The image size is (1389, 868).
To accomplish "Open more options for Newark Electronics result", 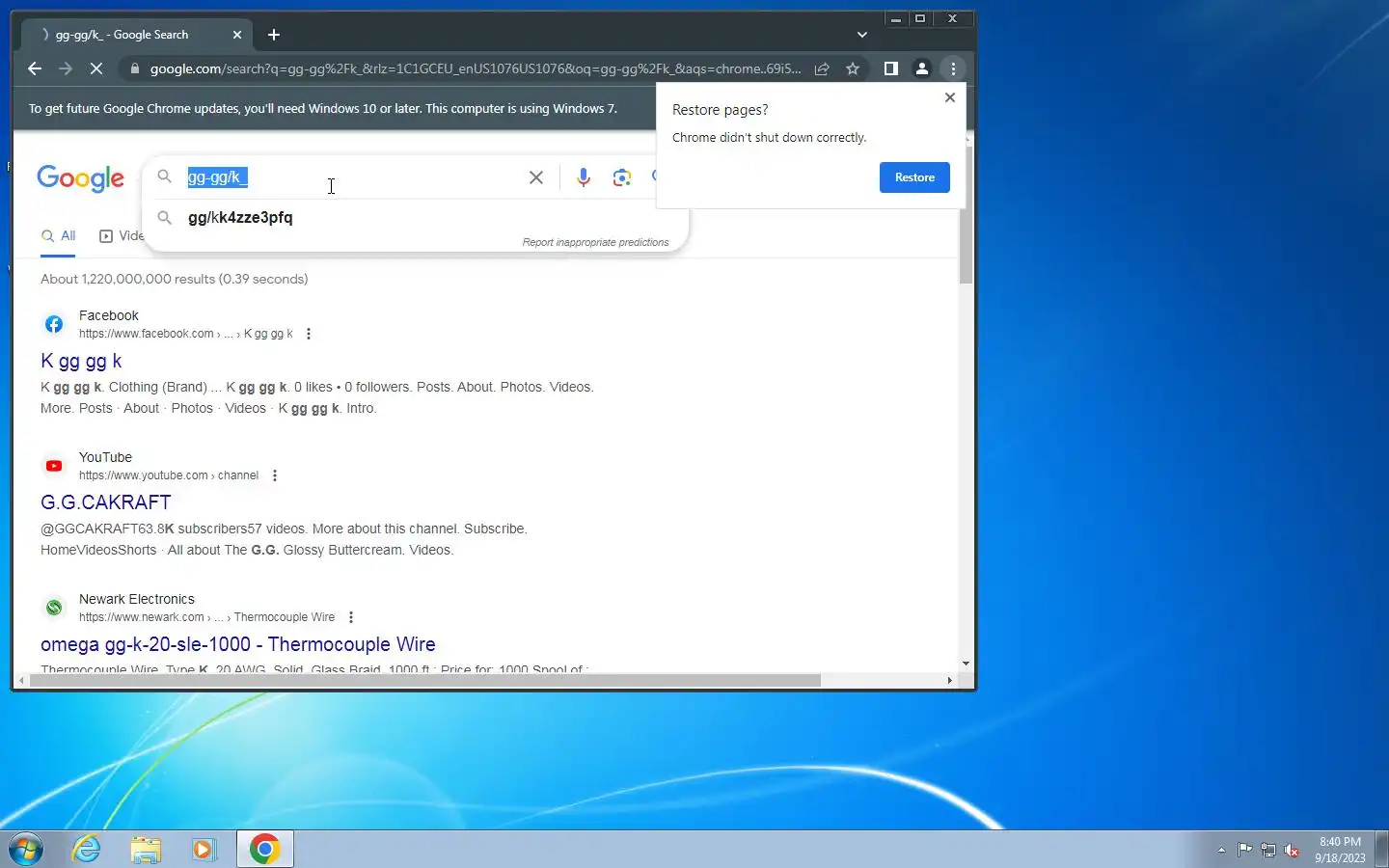I will tap(351, 617).
